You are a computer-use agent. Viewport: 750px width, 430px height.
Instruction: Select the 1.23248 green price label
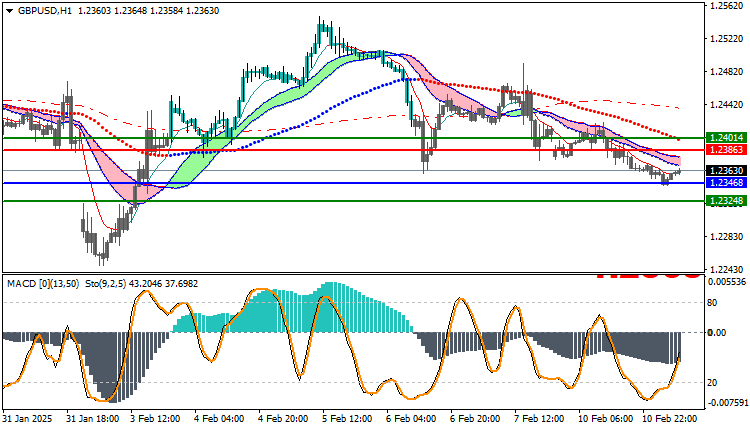tap(727, 201)
